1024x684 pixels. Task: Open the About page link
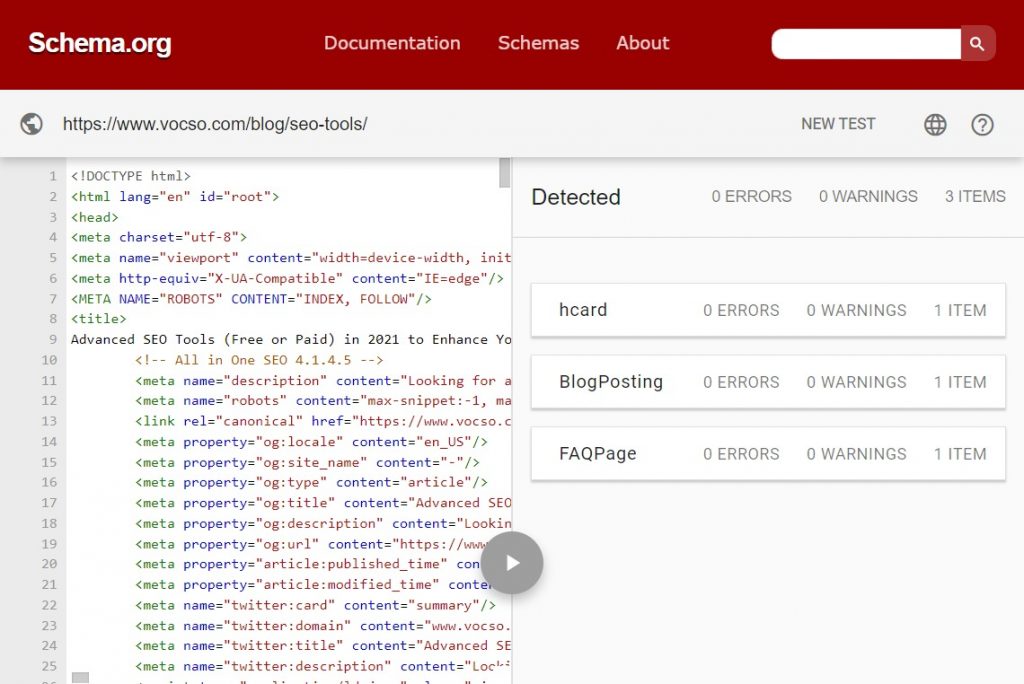(x=642, y=43)
